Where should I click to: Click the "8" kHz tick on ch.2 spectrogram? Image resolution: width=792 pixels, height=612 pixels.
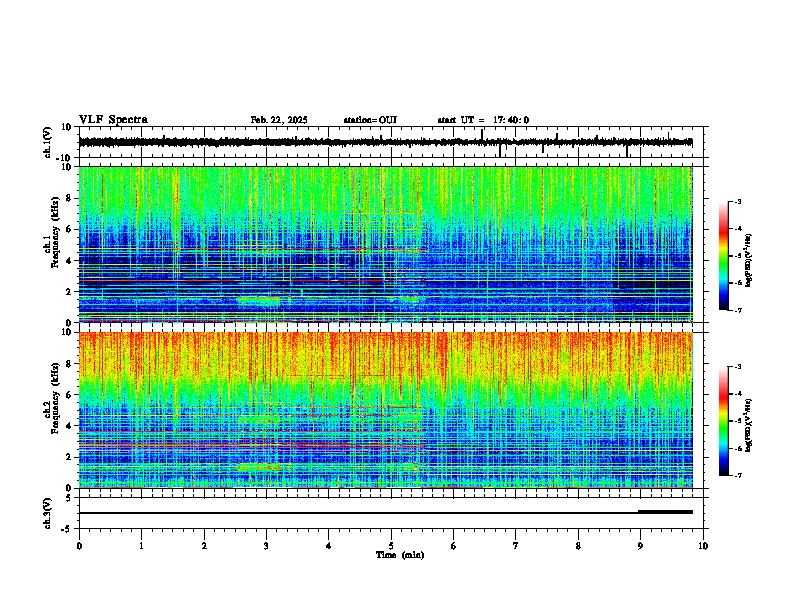point(69,364)
